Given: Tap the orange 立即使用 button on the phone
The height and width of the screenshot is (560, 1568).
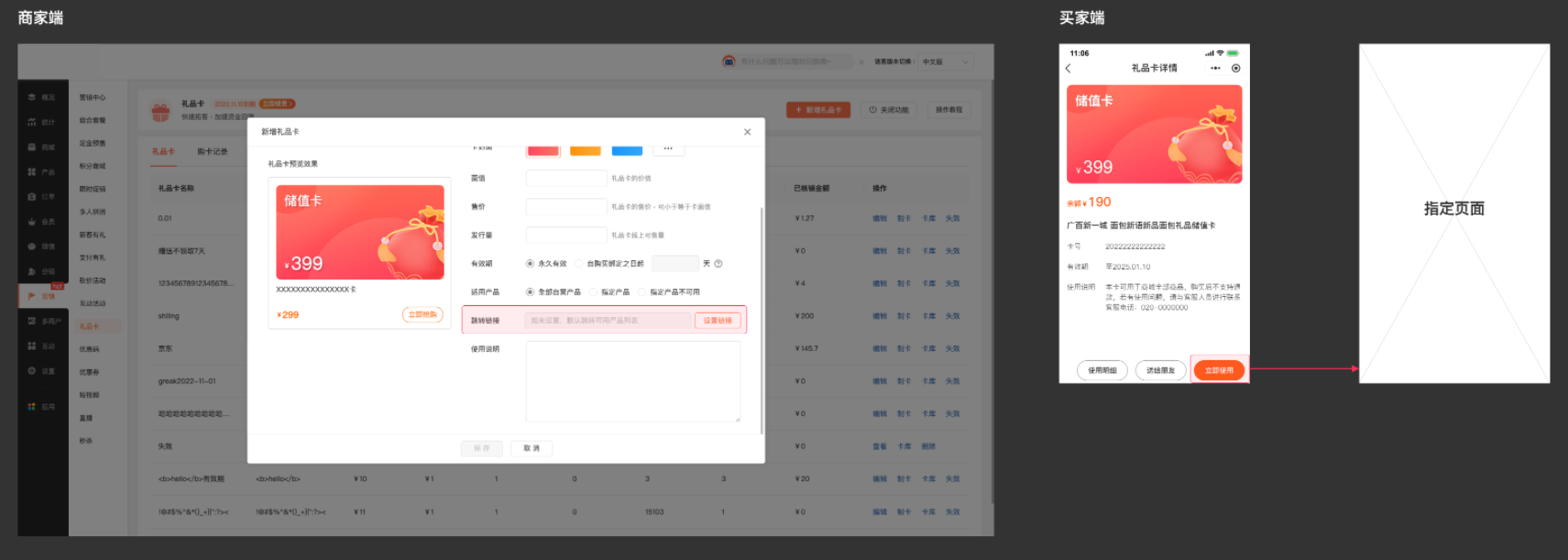Looking at the screenshot, I should tap(1219, 370).
